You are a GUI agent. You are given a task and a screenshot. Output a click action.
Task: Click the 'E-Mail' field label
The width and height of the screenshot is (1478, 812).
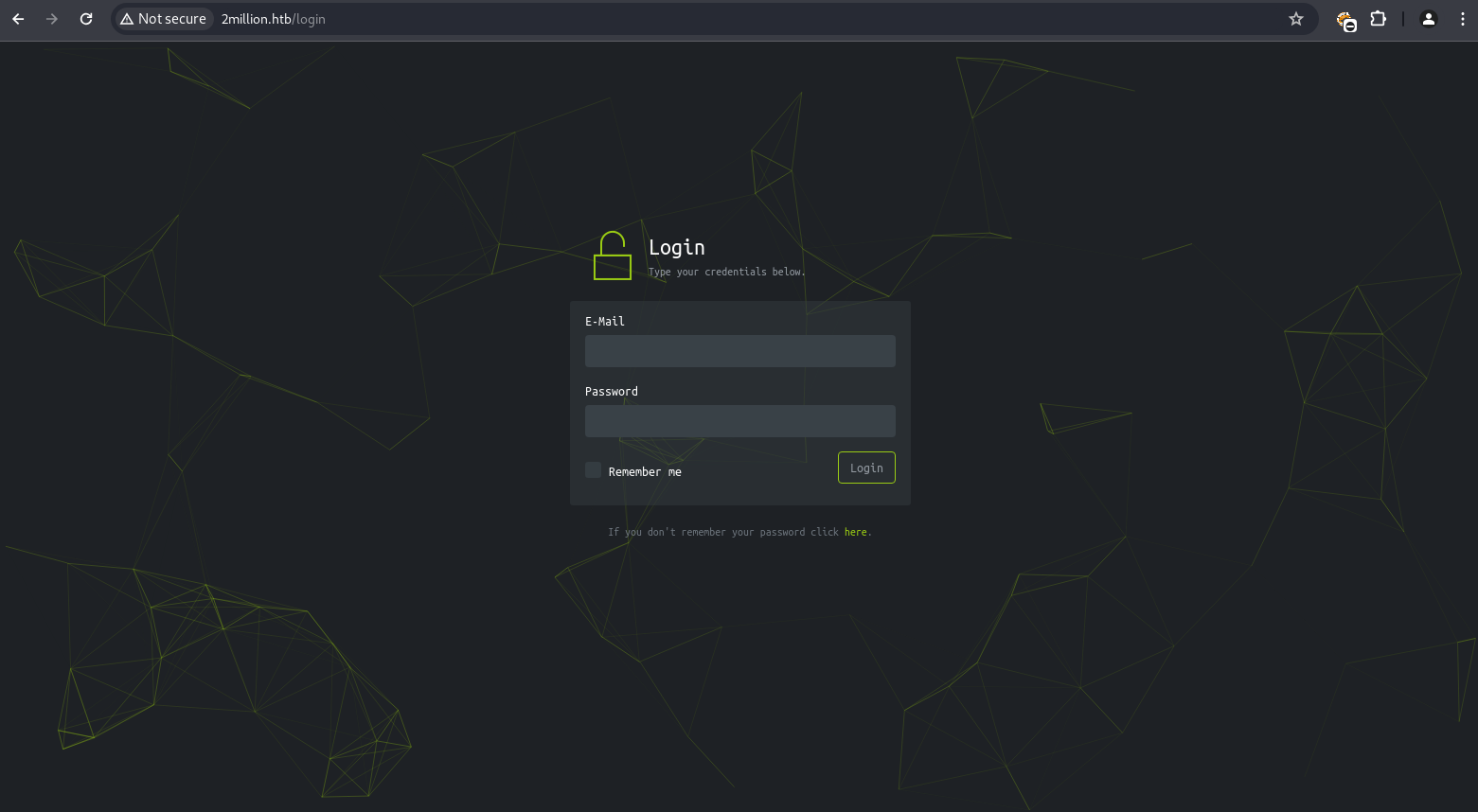(x=604, y=322)
